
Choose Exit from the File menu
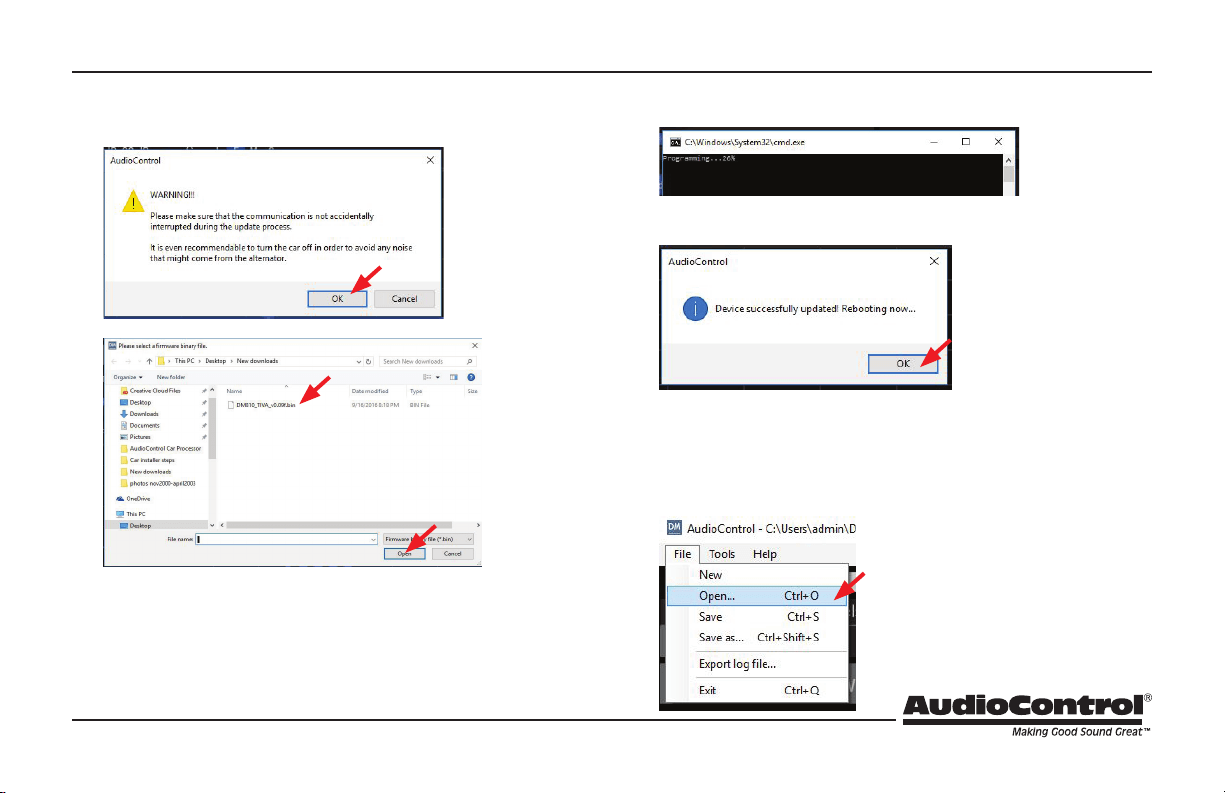(x=756, y=690)
